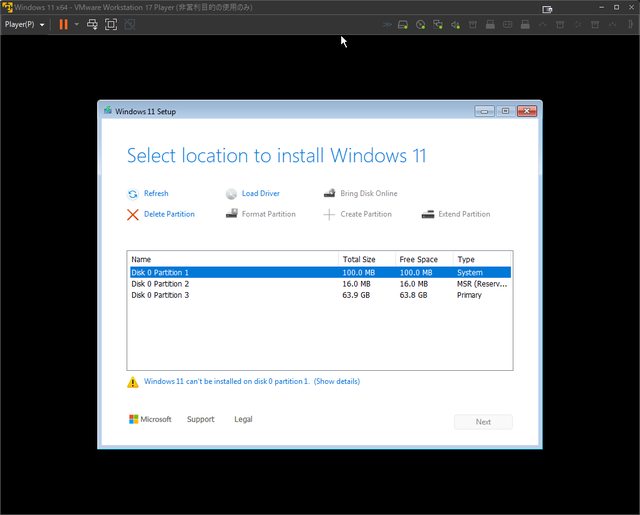Click the Total Size column header
640x515 pixels.
tap(359, 259)
